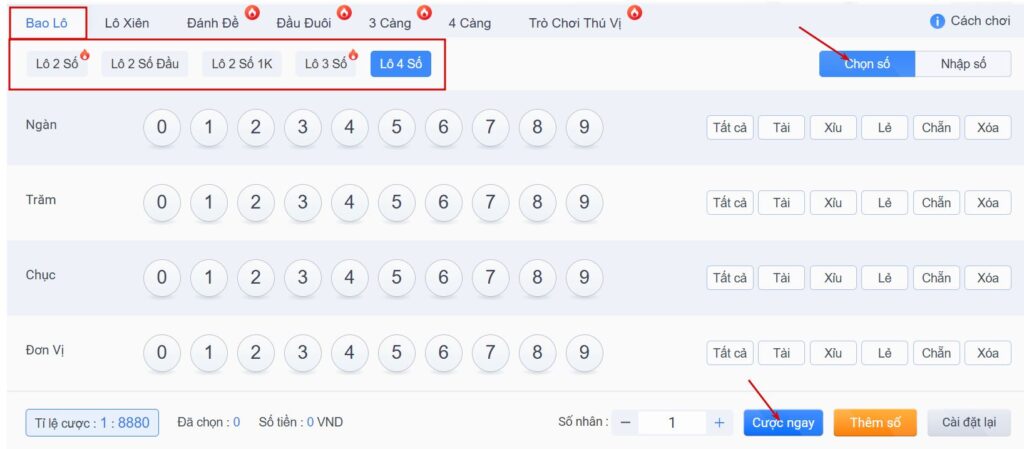Select Tất cả in Đơn Vị row
Screen dimensions: 1024x449
[x=730, y=352]
